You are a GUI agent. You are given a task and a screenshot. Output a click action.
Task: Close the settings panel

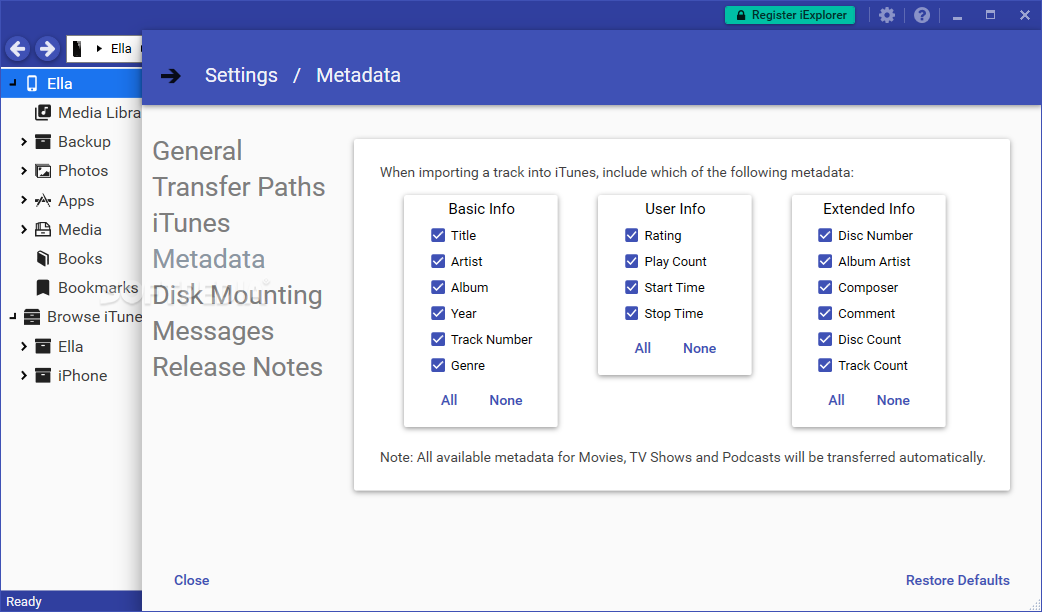[191, 580]
